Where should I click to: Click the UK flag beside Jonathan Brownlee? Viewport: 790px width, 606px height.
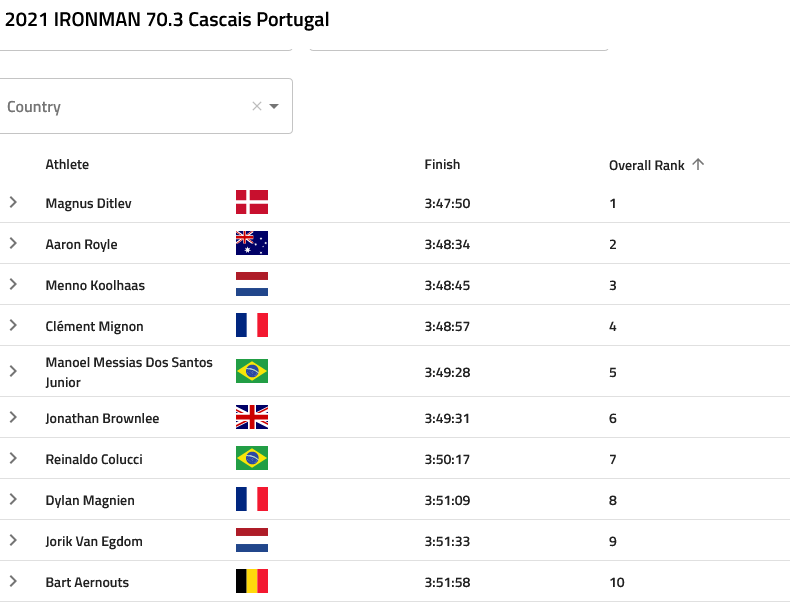252,417
